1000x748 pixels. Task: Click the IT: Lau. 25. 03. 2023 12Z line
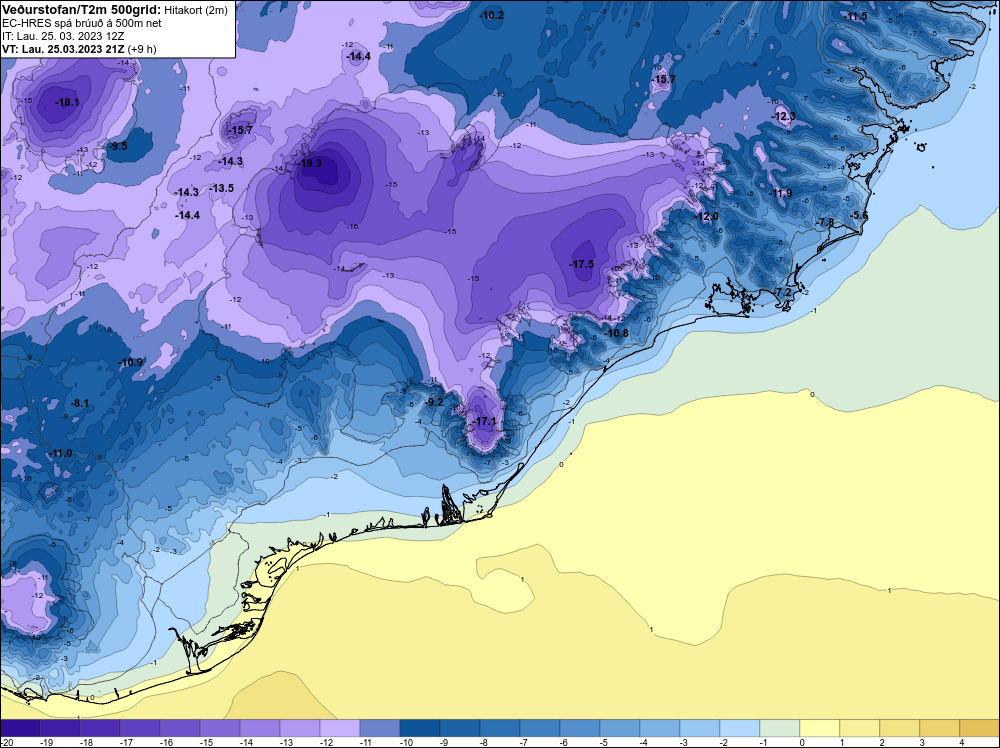(x=62, y=36)
